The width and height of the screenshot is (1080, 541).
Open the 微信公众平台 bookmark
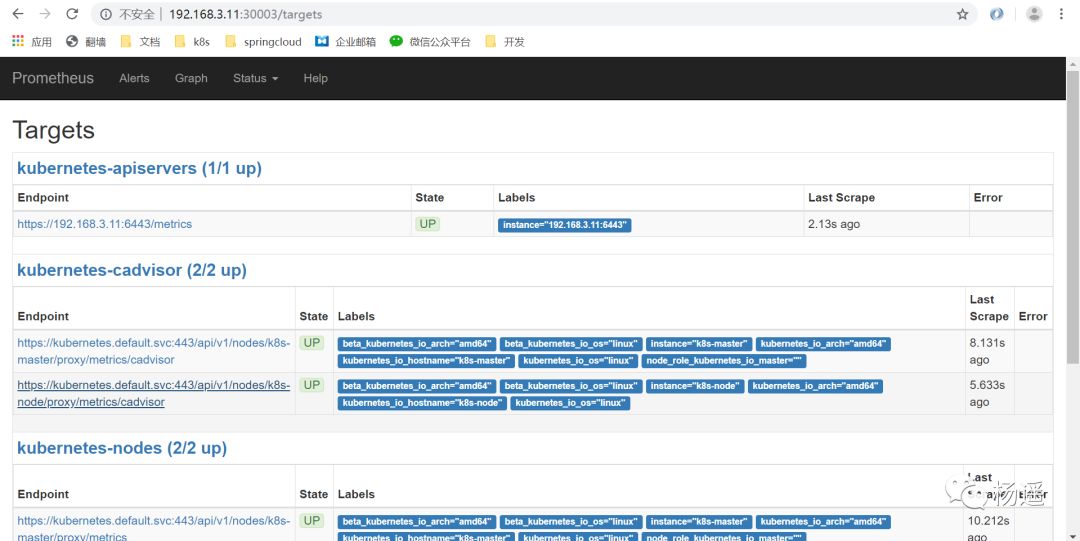tap(430, 41)
